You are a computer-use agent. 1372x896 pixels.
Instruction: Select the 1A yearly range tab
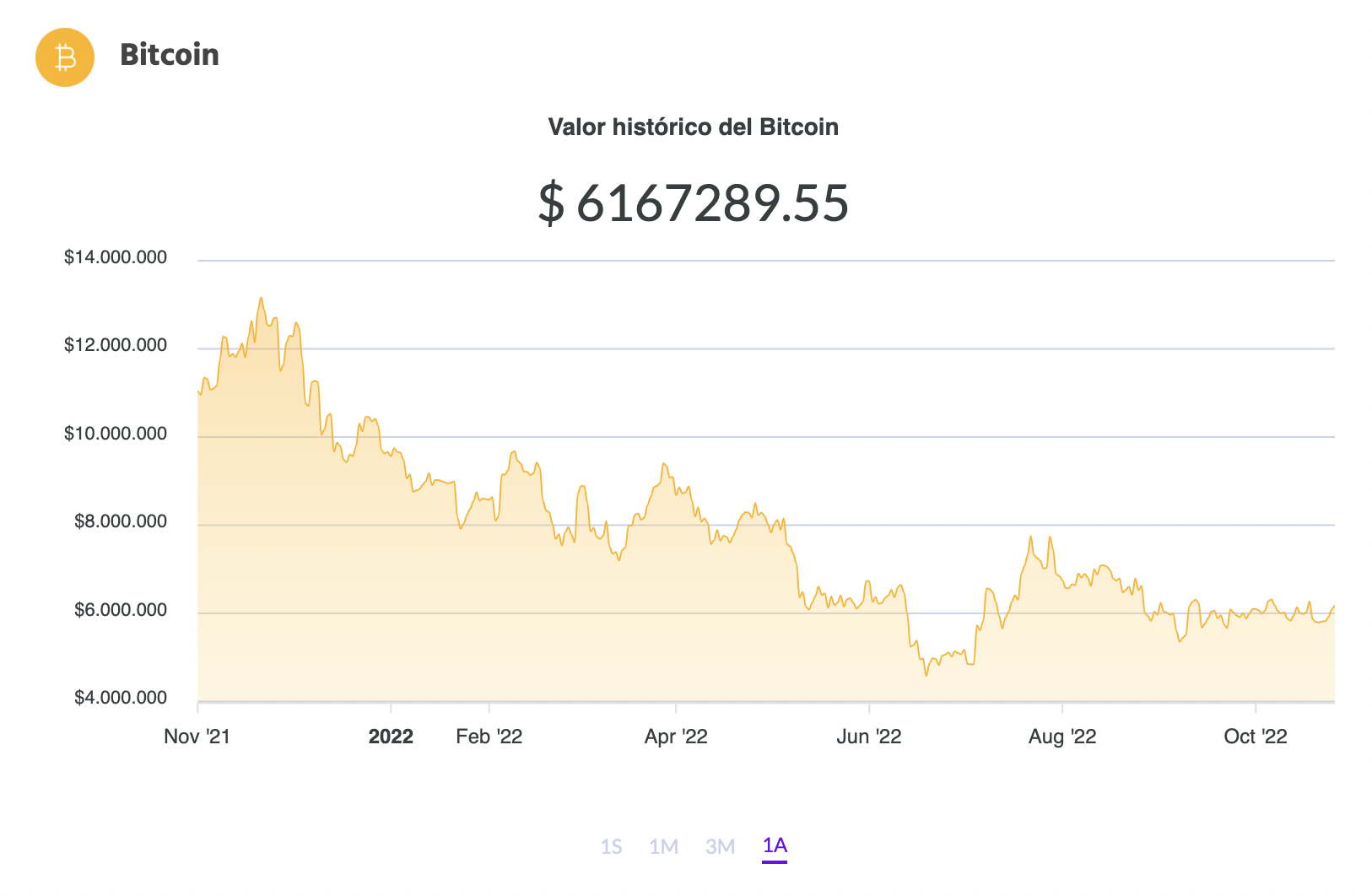click(775, 845)
